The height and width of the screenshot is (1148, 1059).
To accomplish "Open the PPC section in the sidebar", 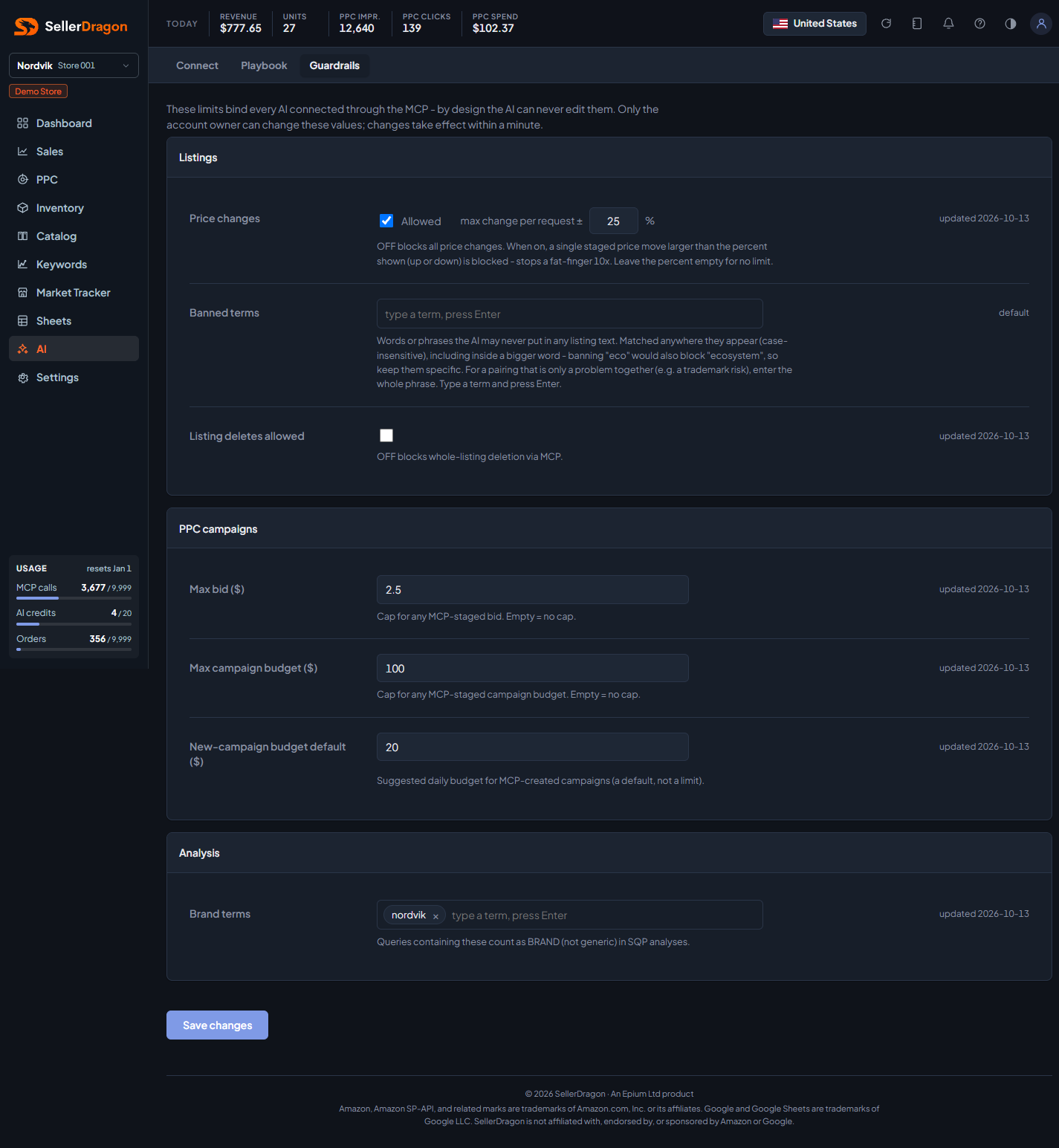I will 74,180.
